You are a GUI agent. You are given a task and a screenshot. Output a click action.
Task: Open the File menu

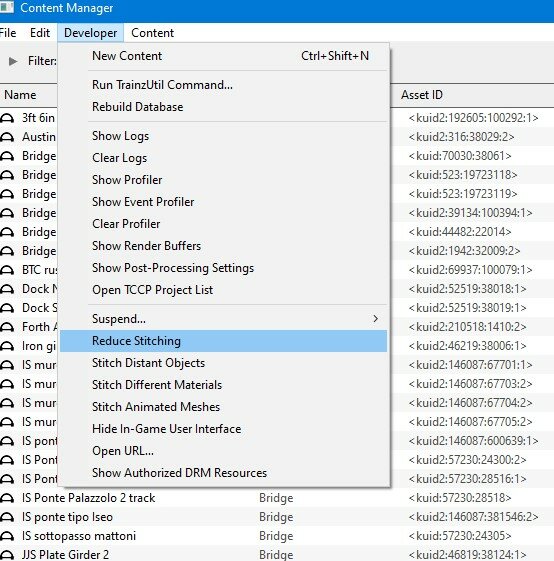pos(8,33)
